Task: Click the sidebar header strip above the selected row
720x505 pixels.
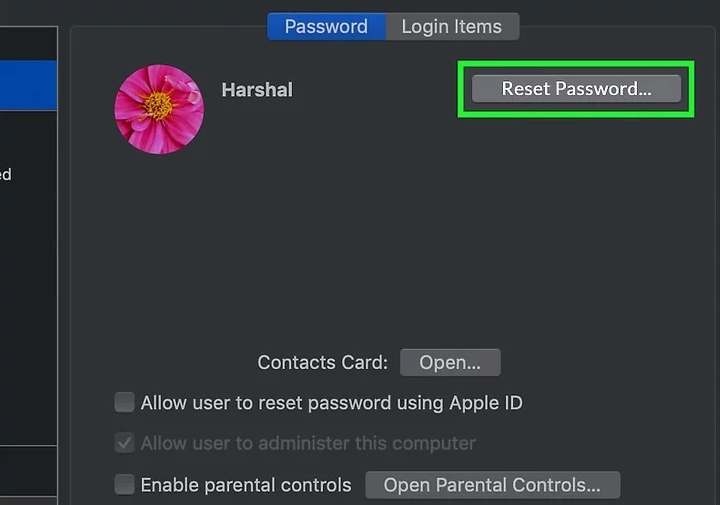Action: point(28,44)
